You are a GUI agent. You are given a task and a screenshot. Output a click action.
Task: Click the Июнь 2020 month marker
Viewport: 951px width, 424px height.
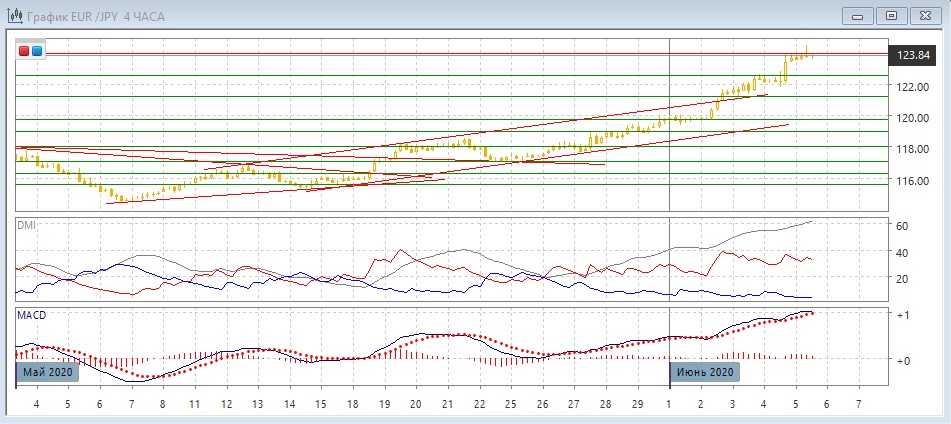click(x=706, y=372)
